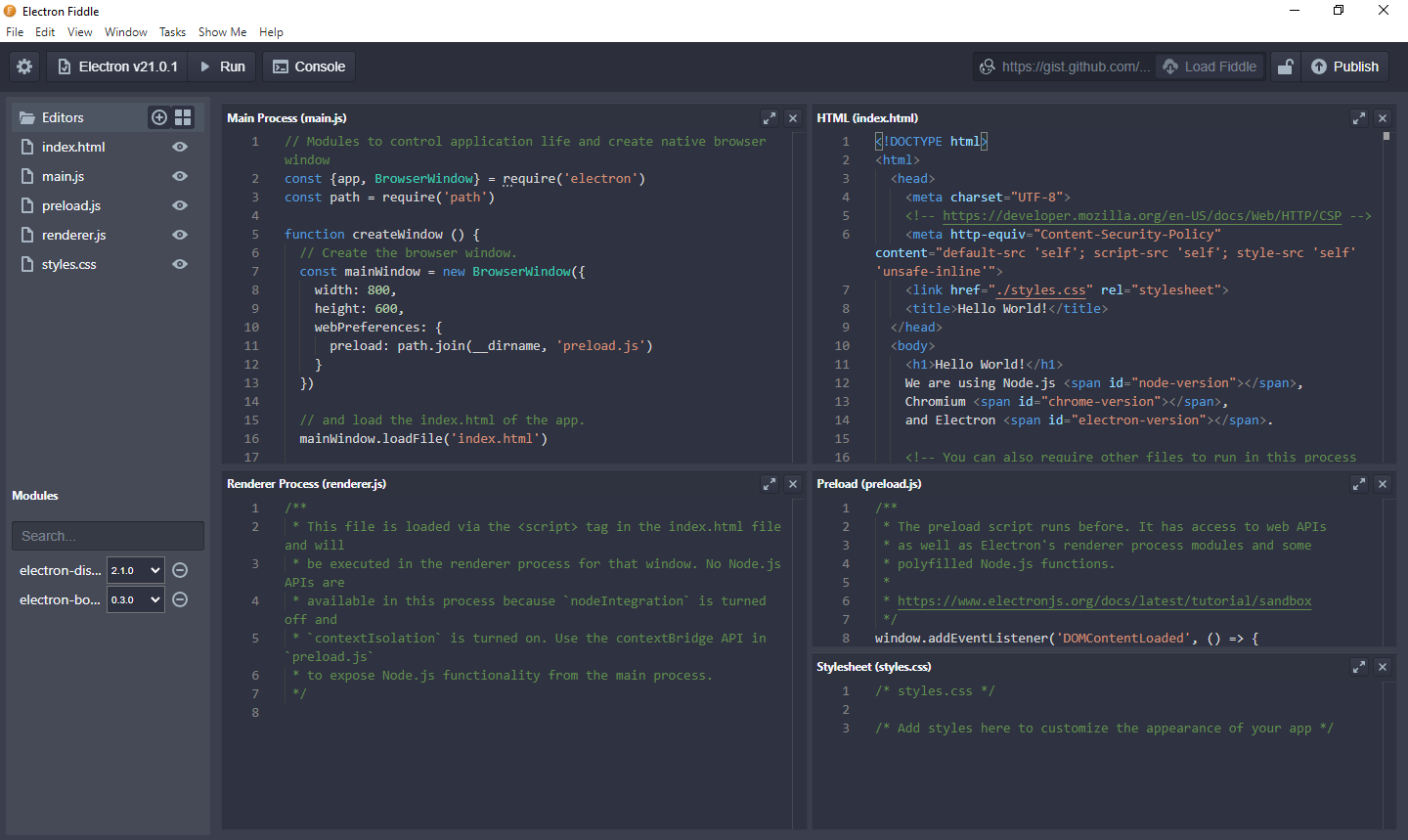Open the Console panel
1408x840 pixels.
[x=308, y=66]
